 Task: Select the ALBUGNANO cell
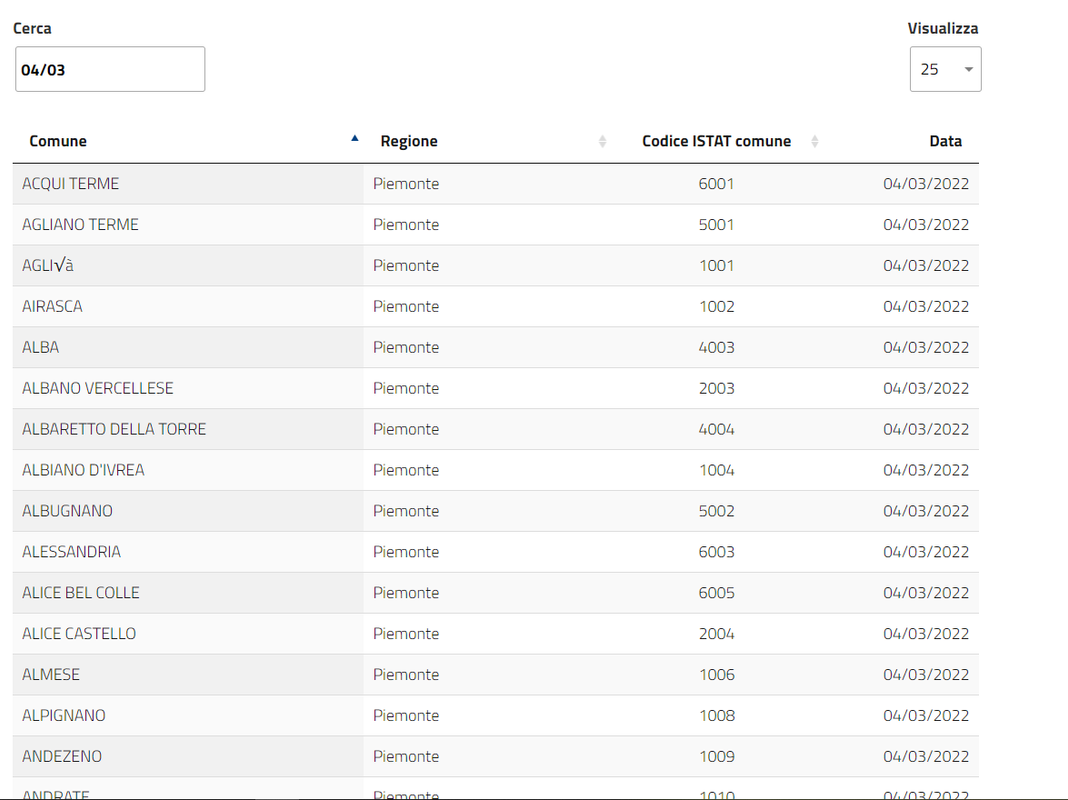point(188,511)
